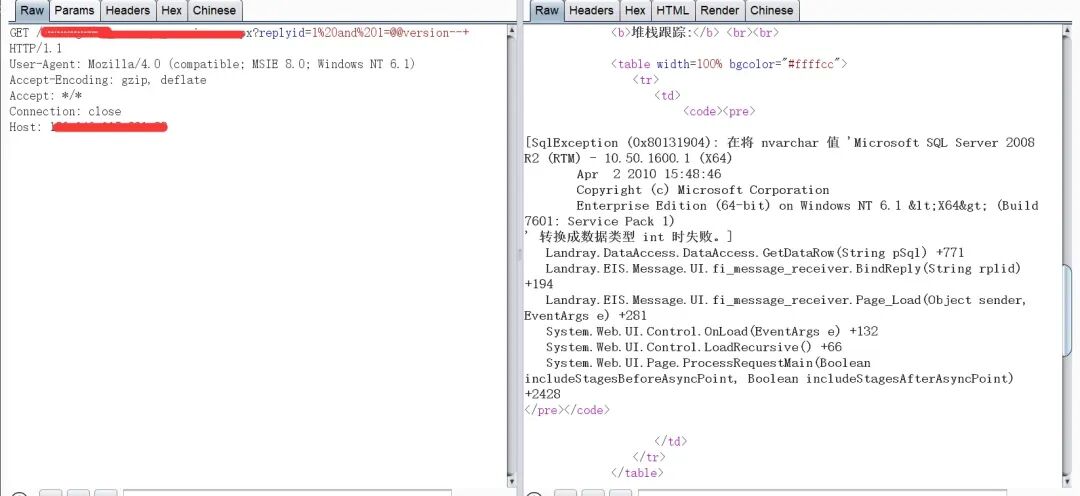Click the Control.OnLoad(EventArgs e) +132 line

click(x=712, y=331)
